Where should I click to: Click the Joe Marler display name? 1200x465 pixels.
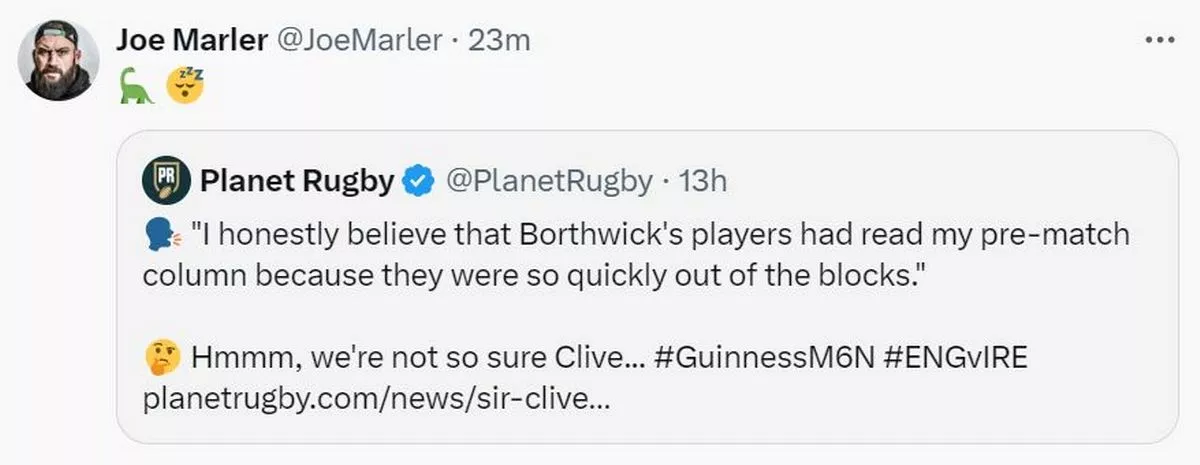click(x=191, y=39)
